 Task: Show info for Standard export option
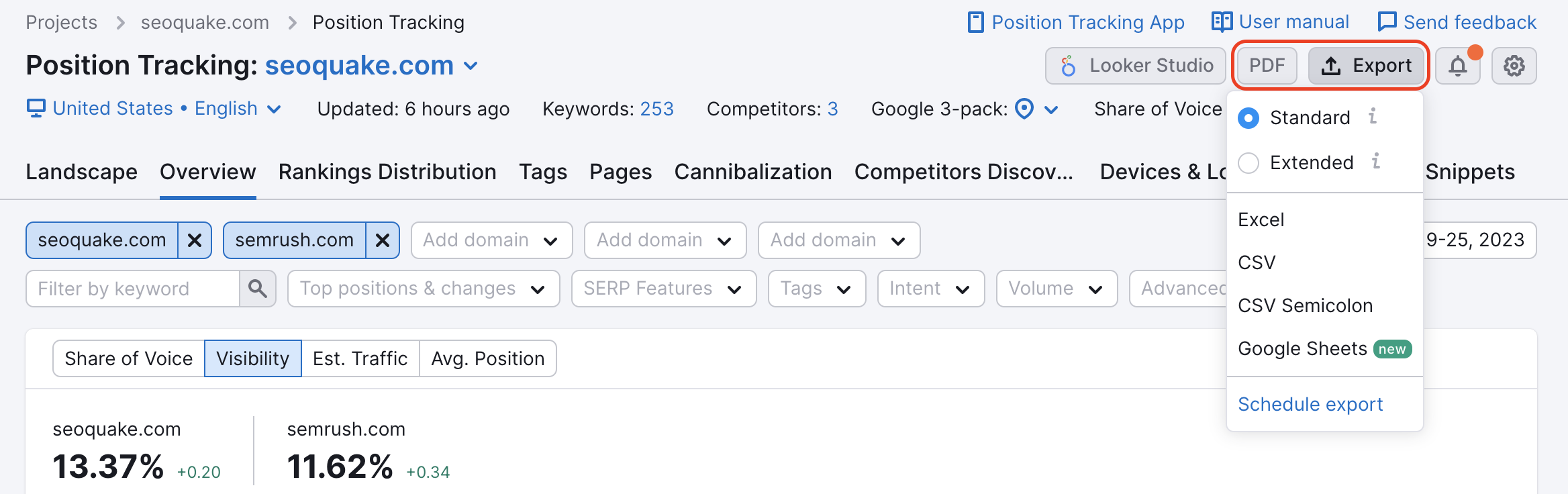click(x=1373, y=116)
